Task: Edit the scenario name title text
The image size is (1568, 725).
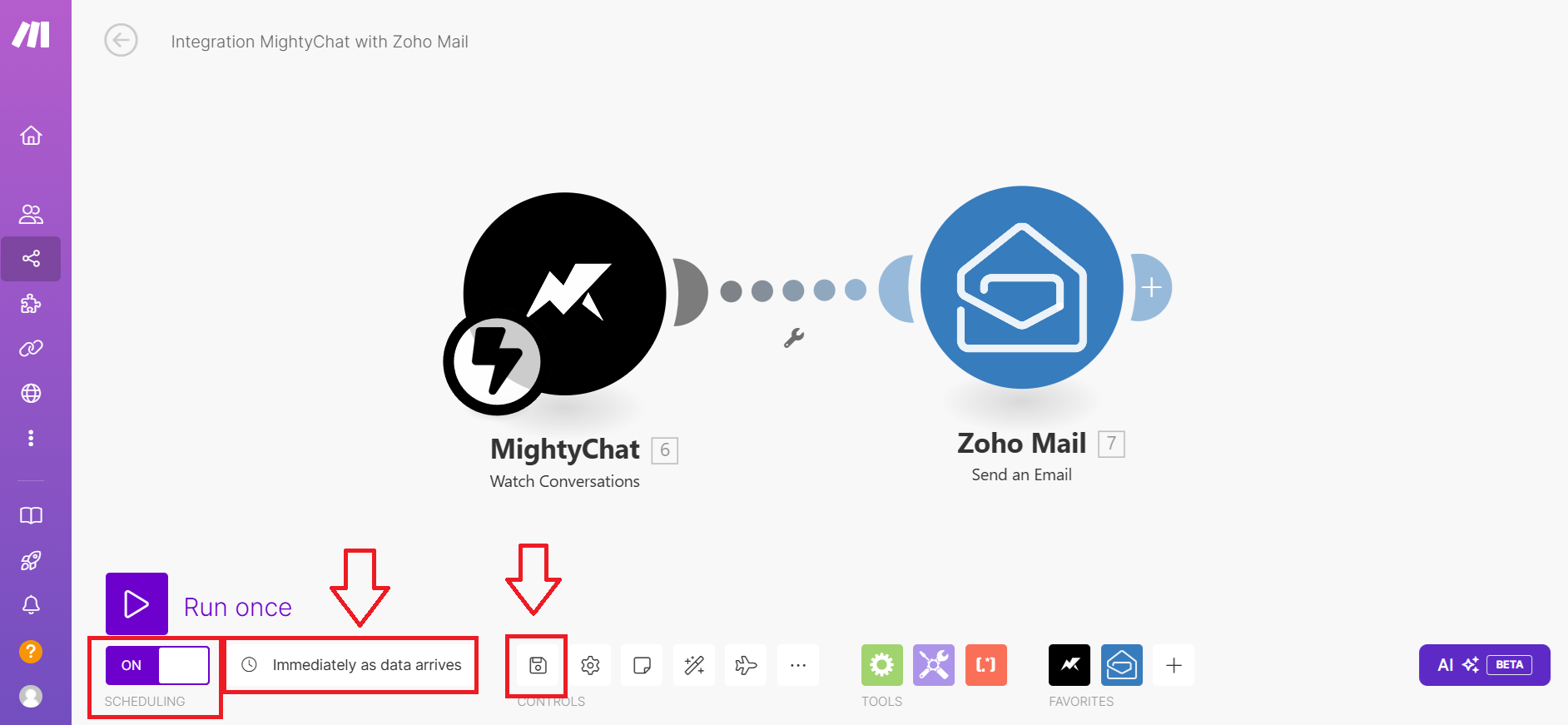Action: (x=320, y=42)
